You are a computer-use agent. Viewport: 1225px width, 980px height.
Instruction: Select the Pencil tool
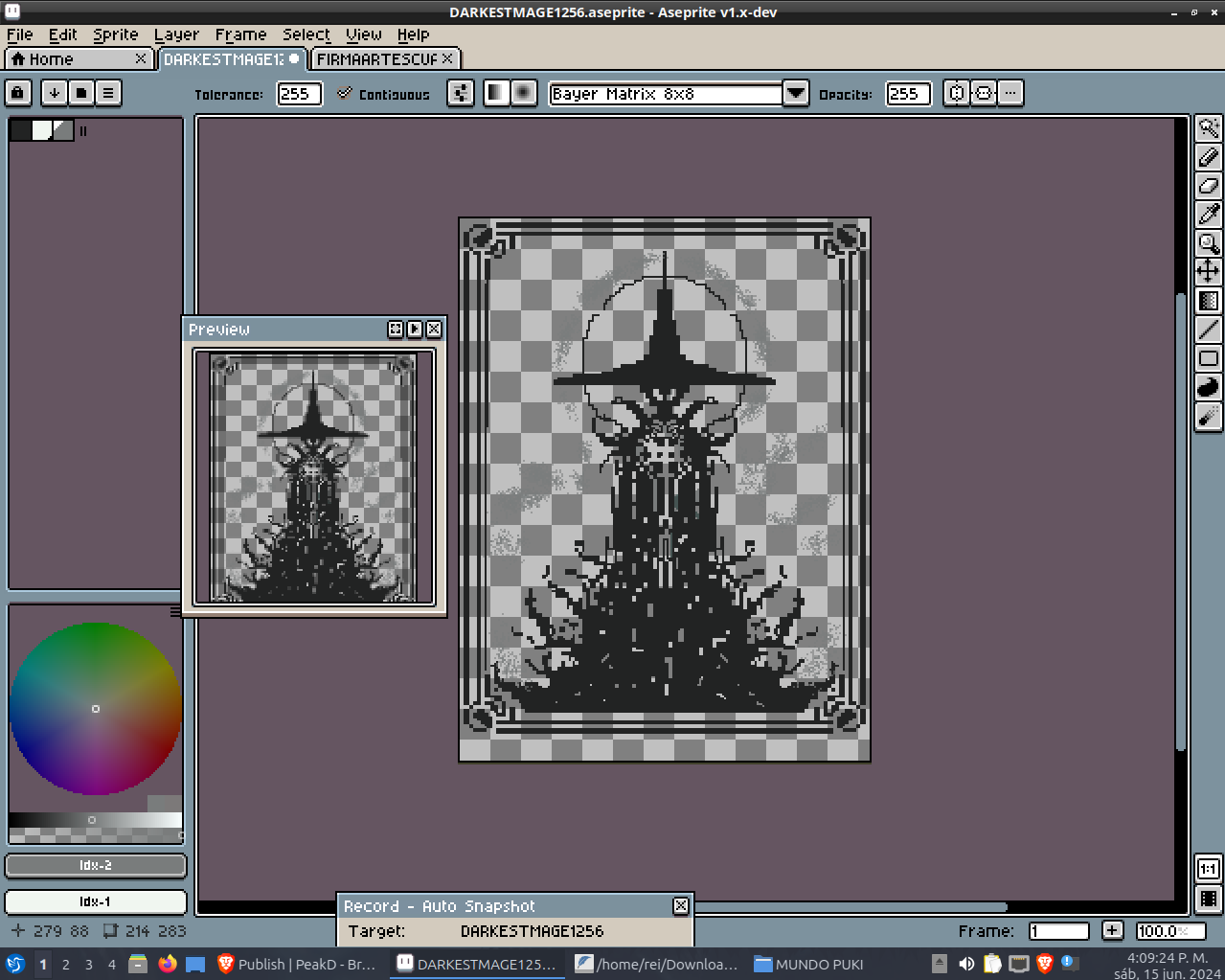(x=1209, y=156)
